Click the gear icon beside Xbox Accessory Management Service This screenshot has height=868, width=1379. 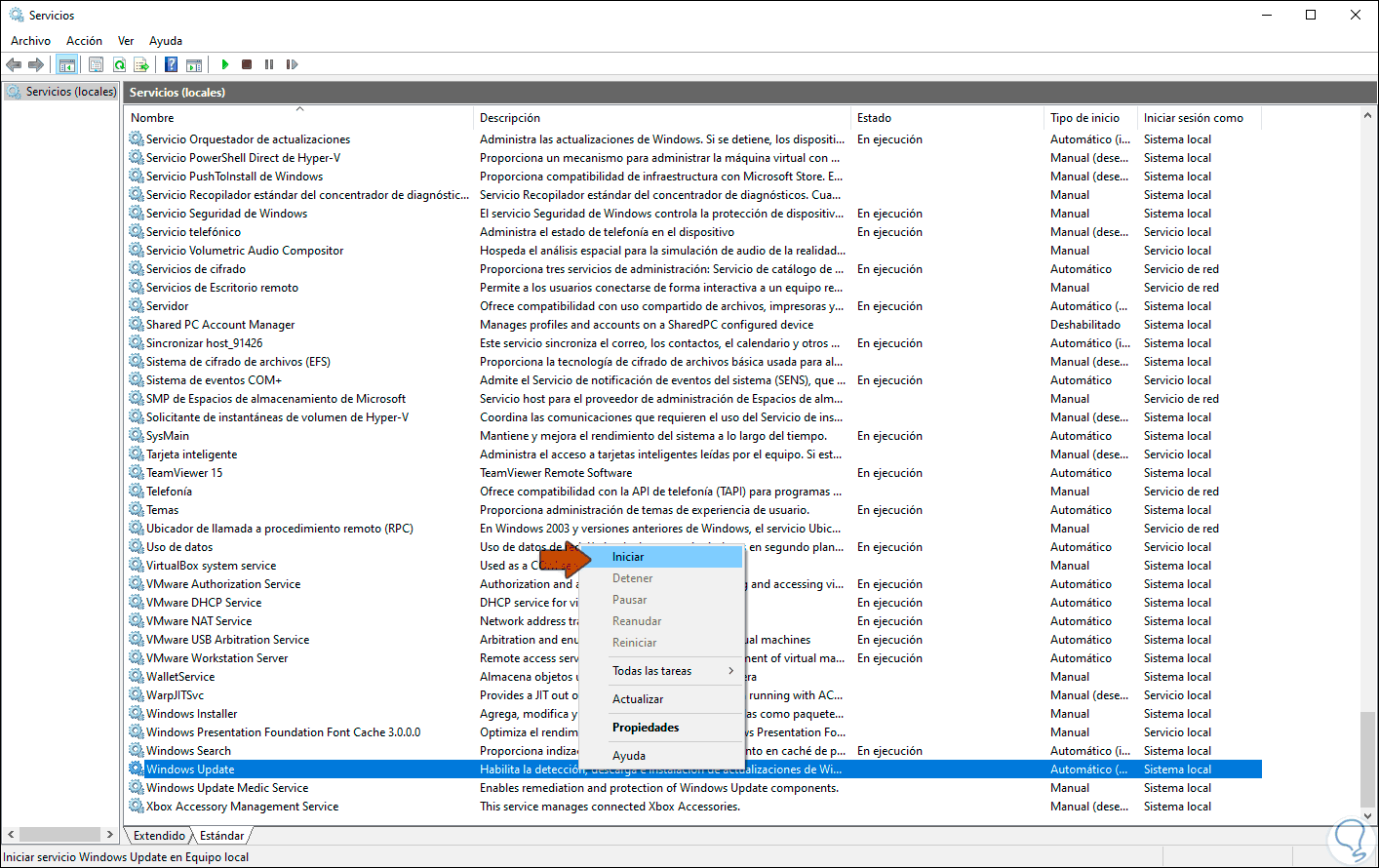[137, 807]
